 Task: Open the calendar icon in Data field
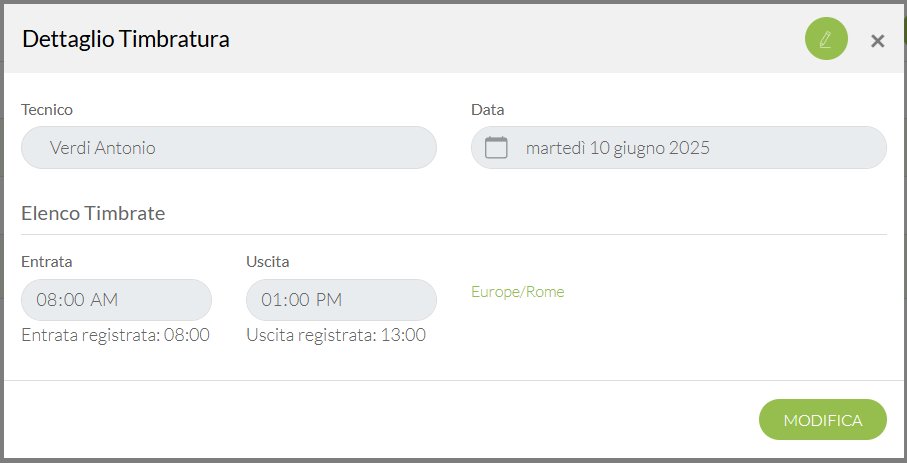(x=496, y=148)
